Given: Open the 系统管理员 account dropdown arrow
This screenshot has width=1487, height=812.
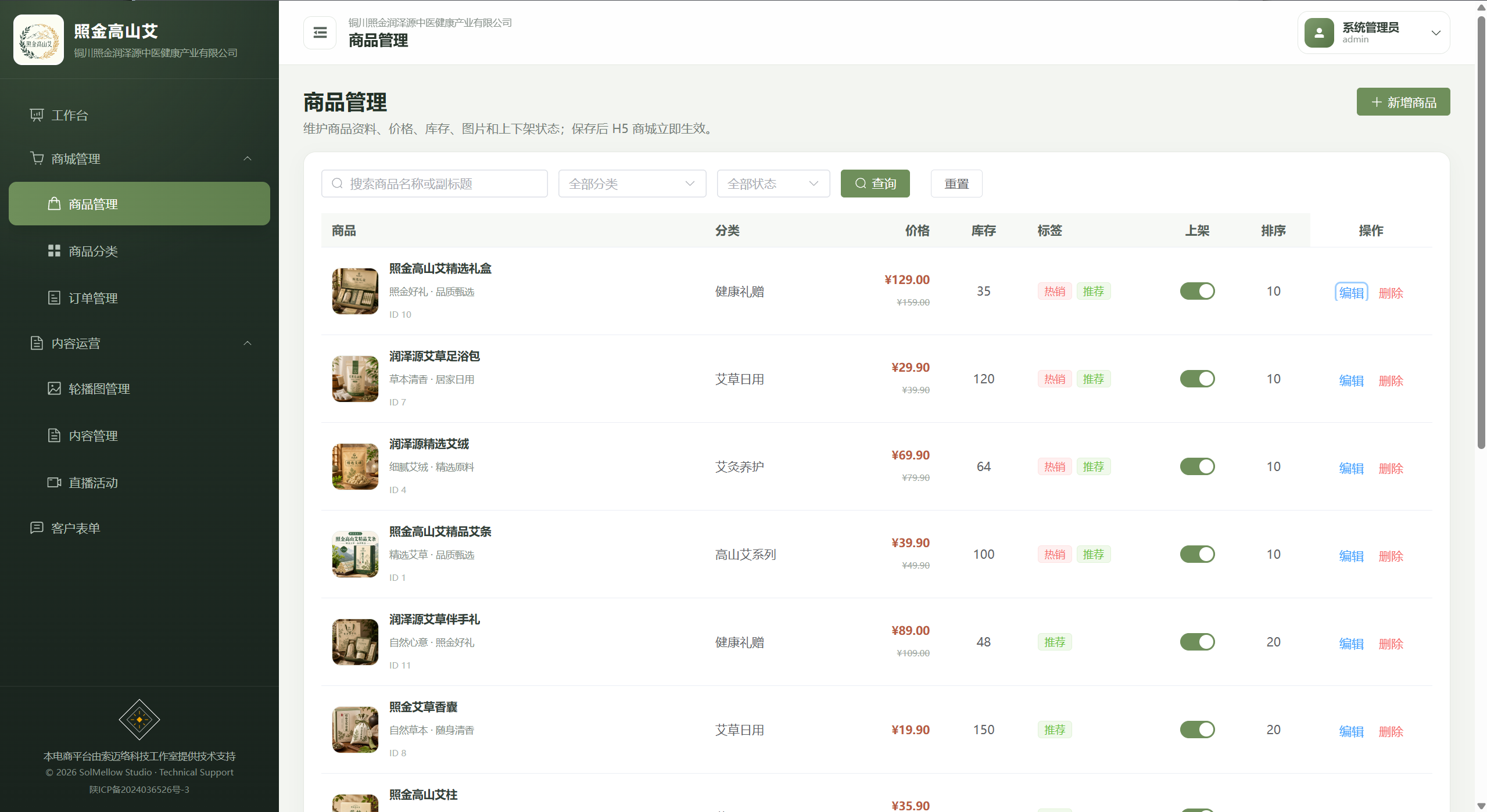Looking at the screenshot, I should pos(1436,33).
